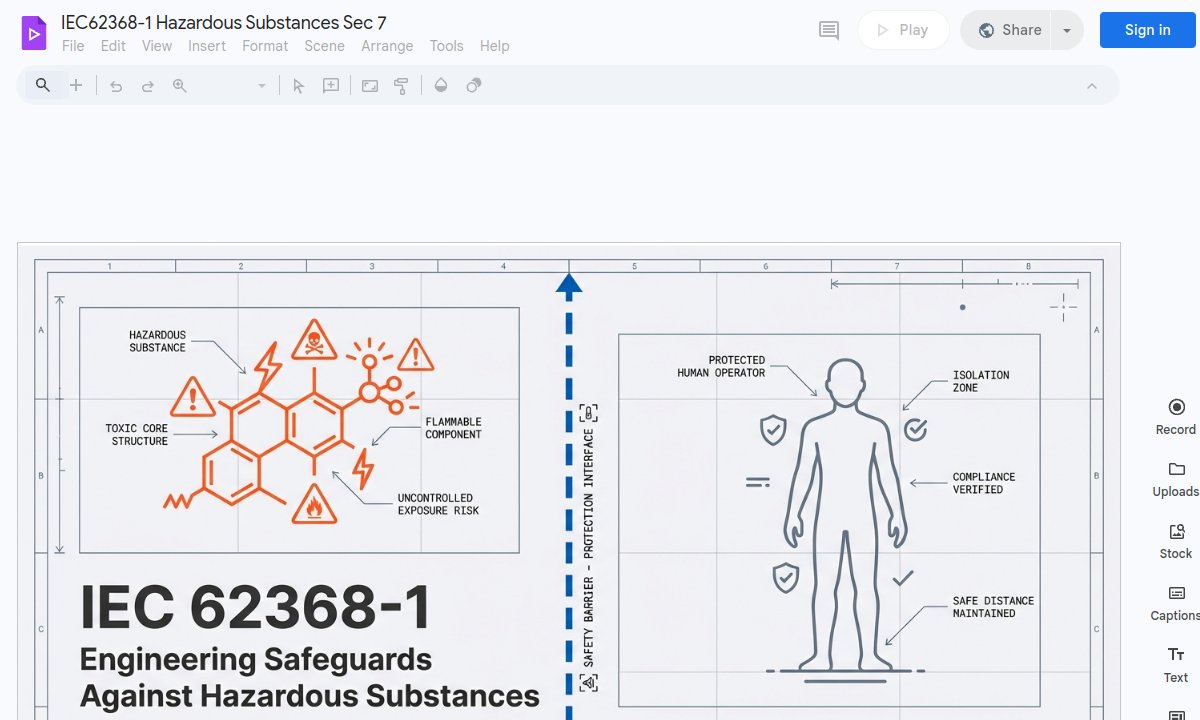This screenshot has width=1200, height=720.
Task: Expand the Share options dropdown arrow
Action: pos(1067,30)
